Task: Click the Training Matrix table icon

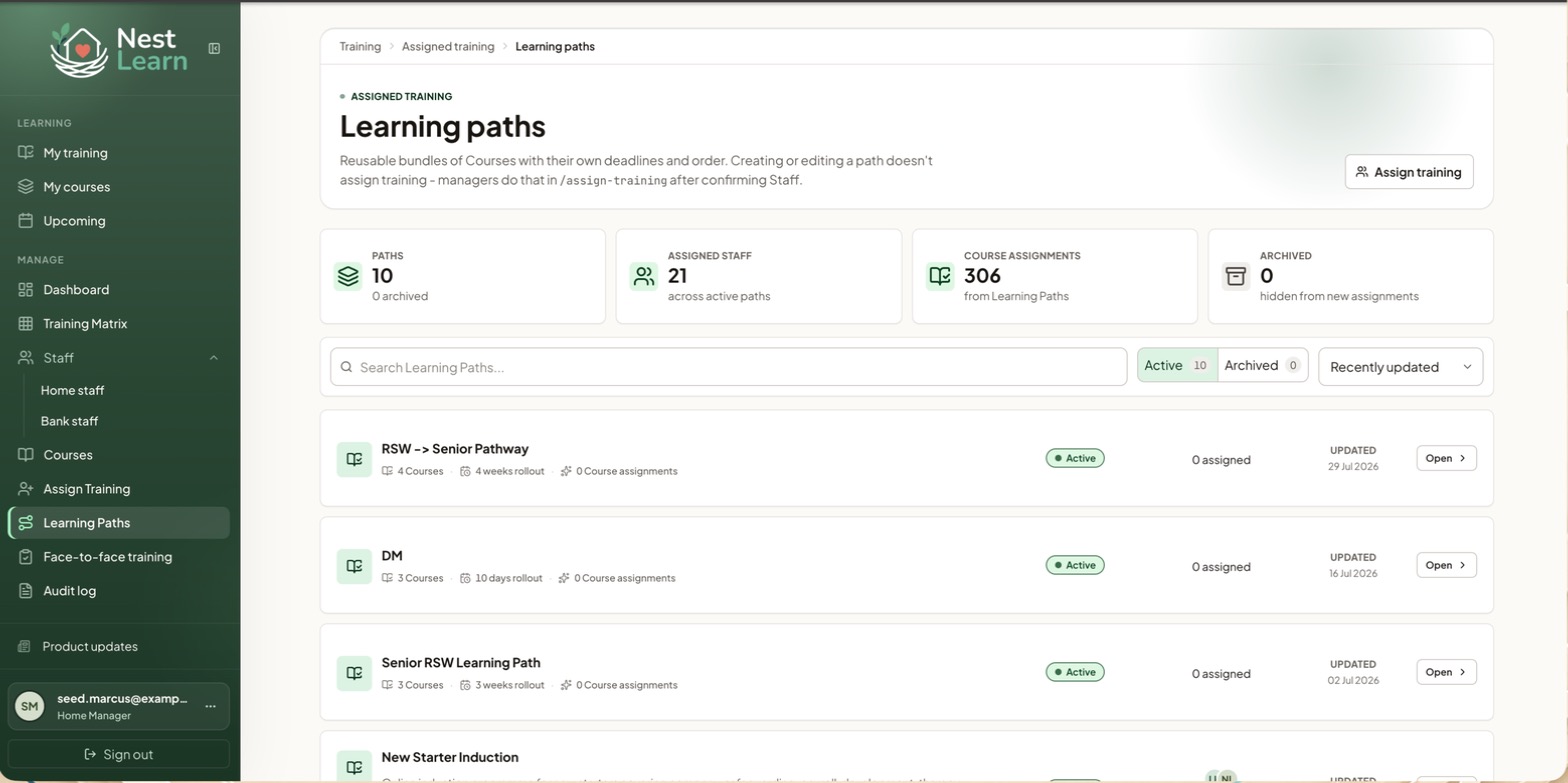Action: point(26,324)
